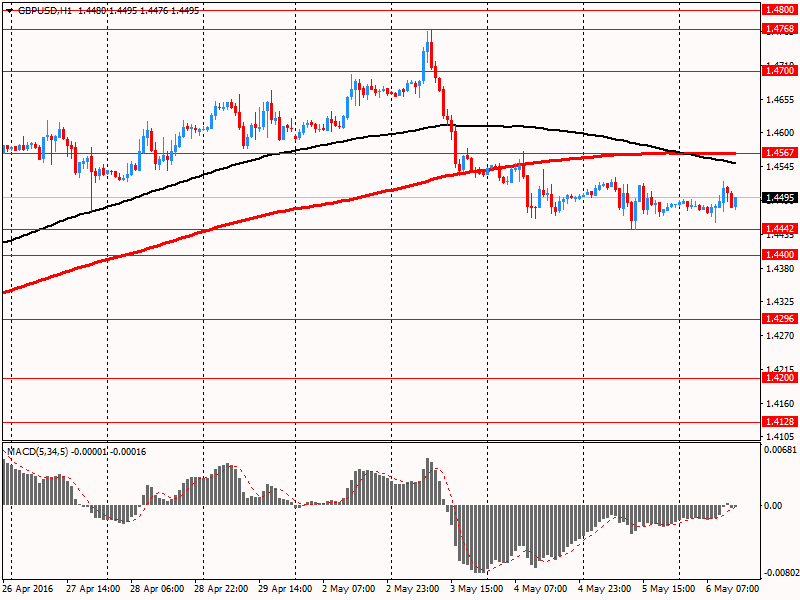
Task: Click the 1.4400 red price level label
Action: click(780, 255)
